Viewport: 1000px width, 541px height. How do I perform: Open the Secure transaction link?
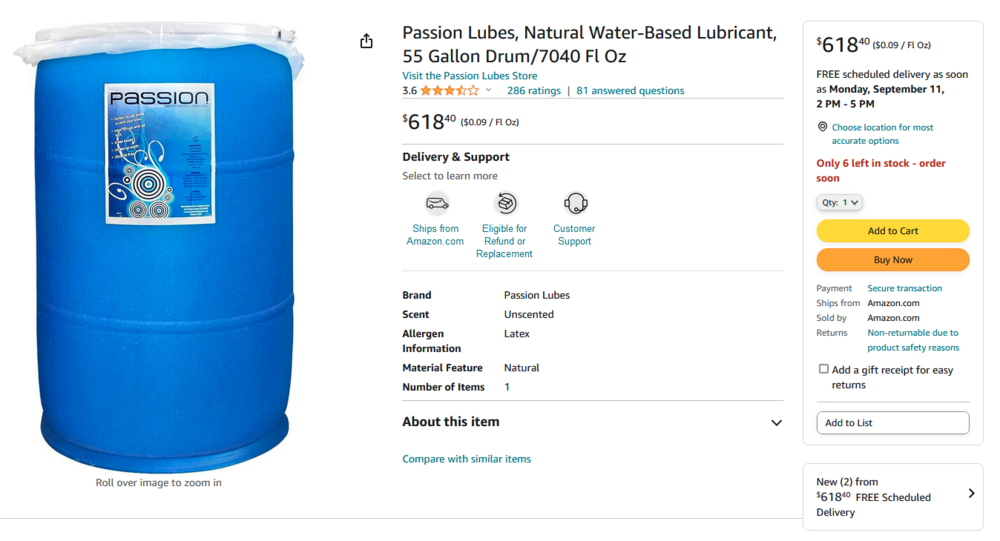point(904,288)
